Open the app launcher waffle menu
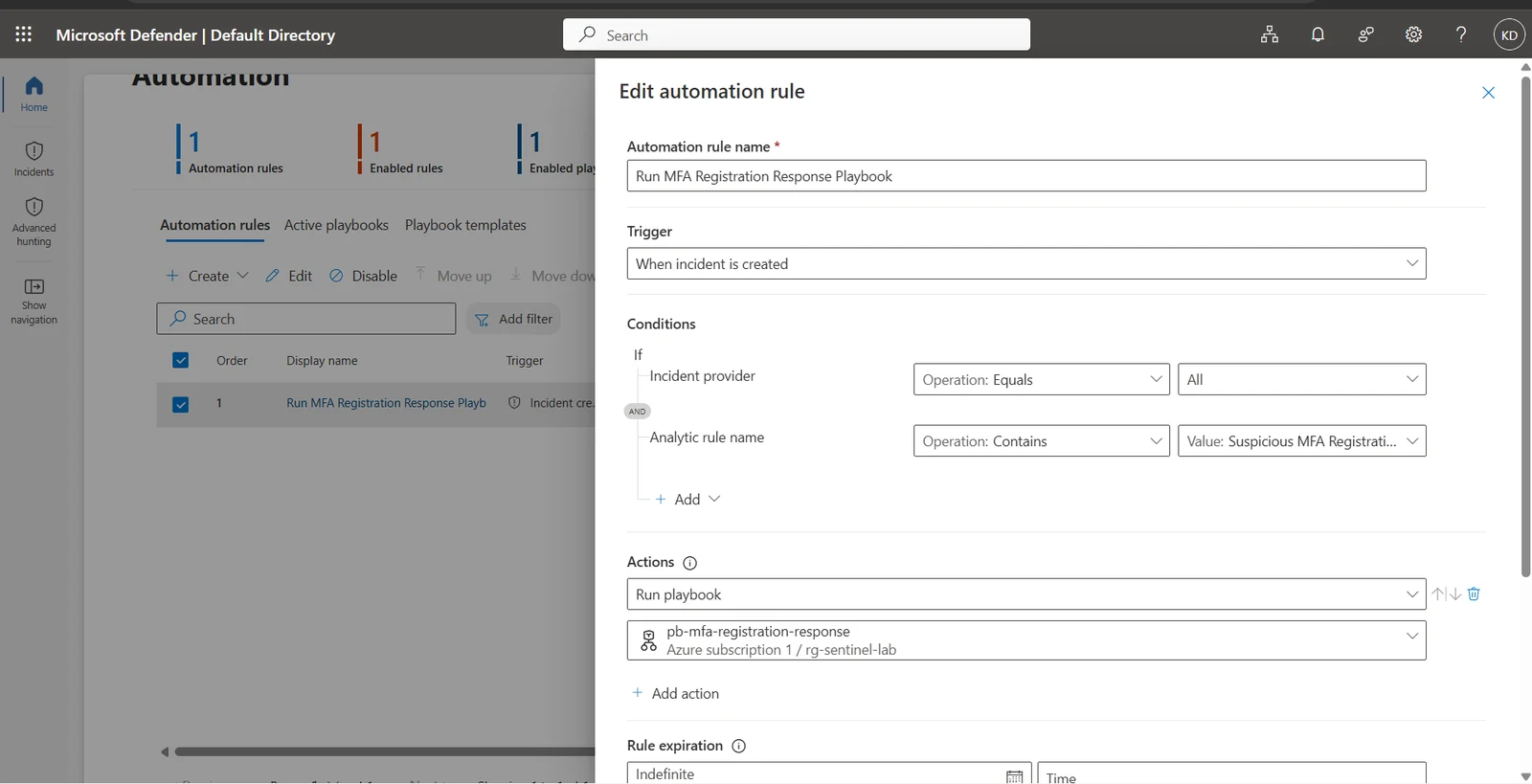The height and width of the screenshot is (784, 1532). point(24,34)
